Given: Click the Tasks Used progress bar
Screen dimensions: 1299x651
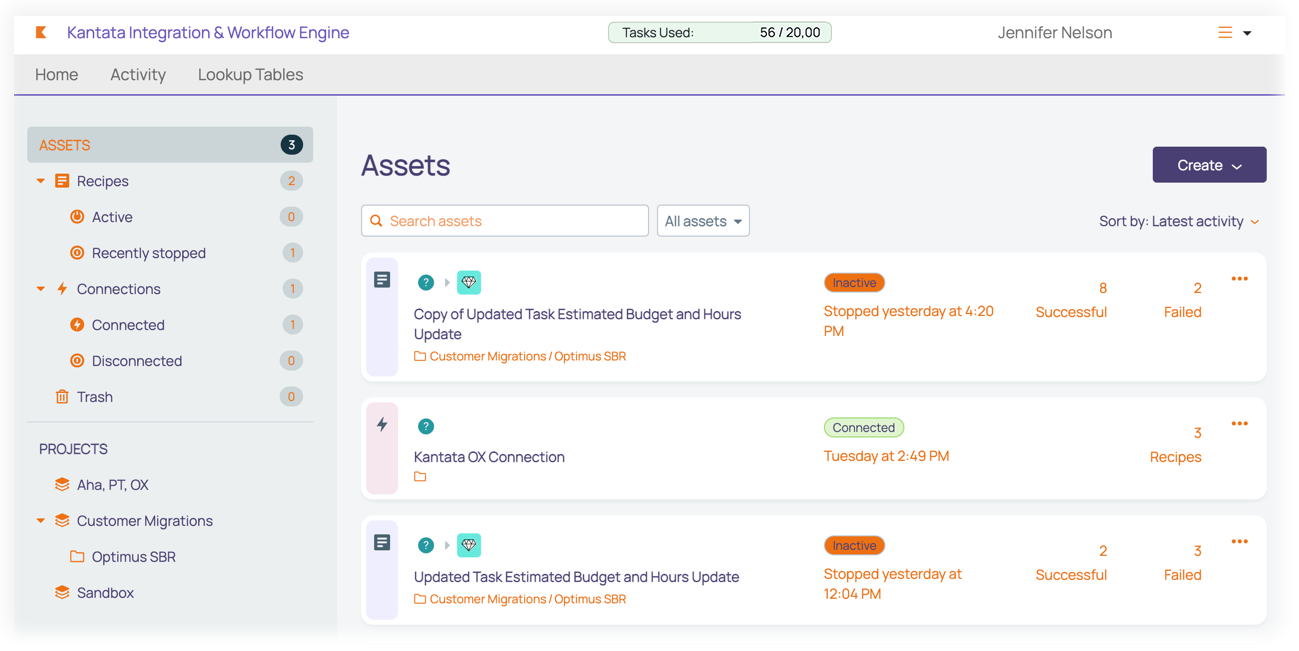Looking at the screenshot, I should (x=720, y=33).
